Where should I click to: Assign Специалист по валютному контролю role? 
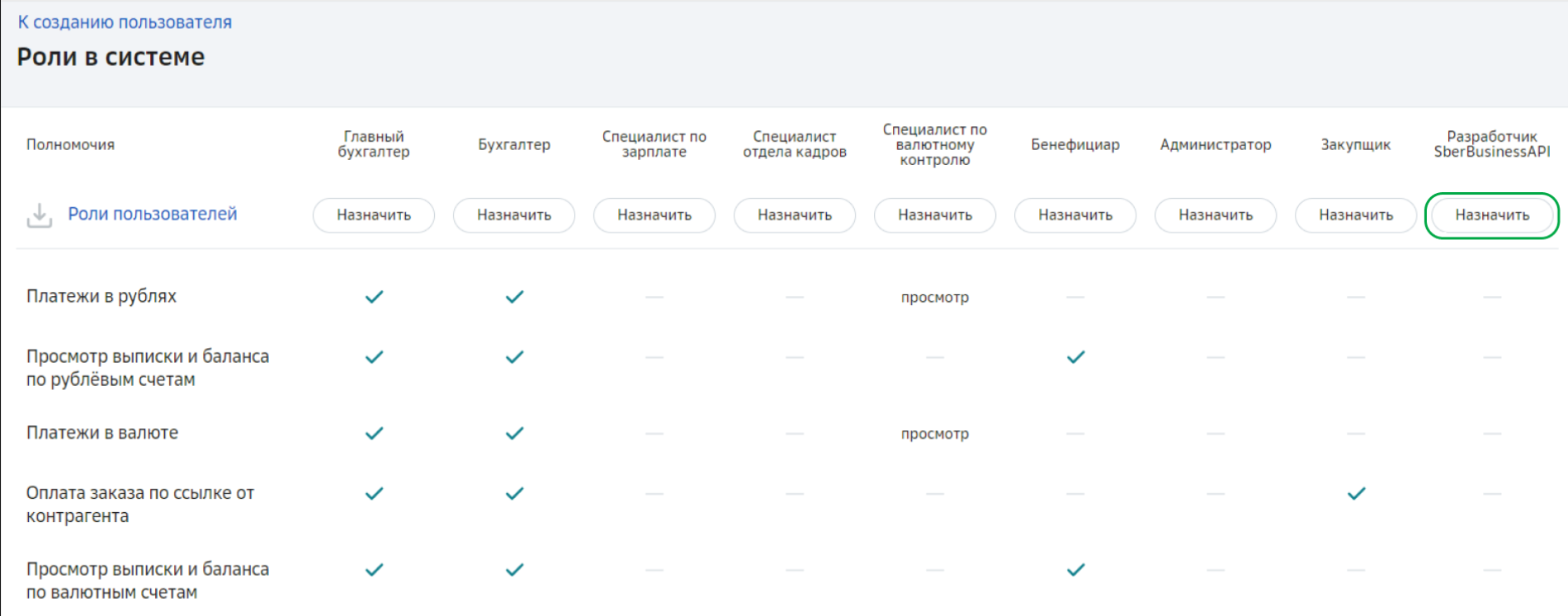point(935,215)
